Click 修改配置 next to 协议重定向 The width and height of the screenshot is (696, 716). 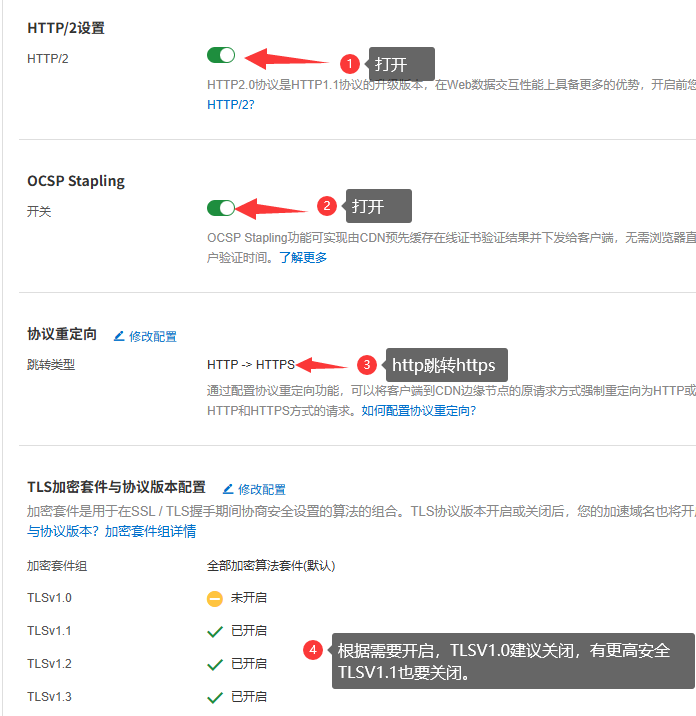coord(153,337)
